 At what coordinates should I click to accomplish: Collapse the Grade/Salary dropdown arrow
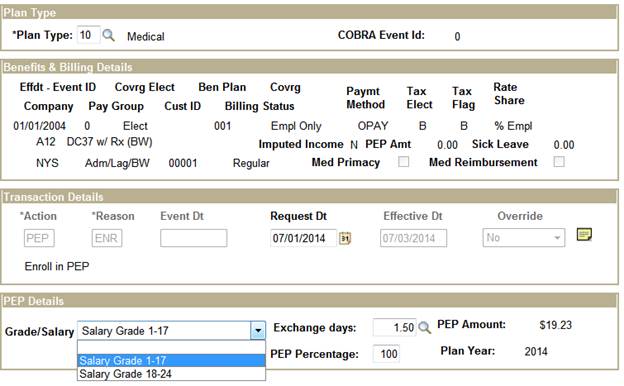(258, 331)
